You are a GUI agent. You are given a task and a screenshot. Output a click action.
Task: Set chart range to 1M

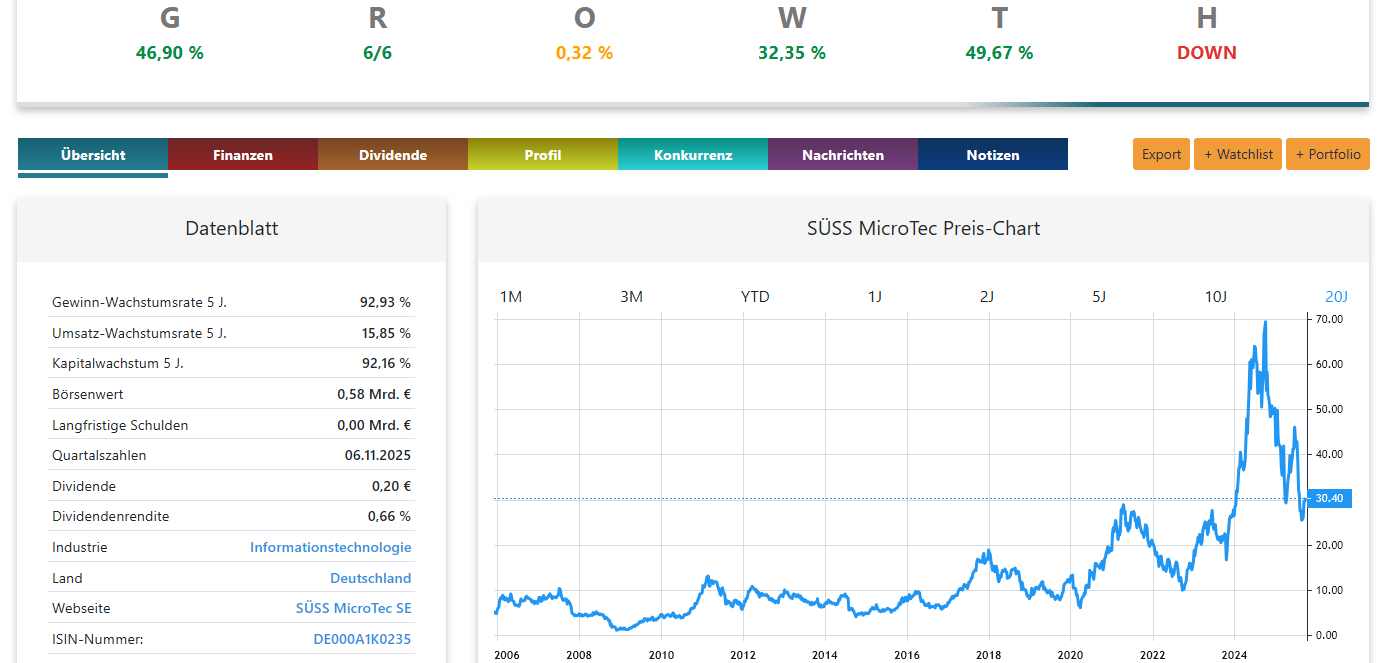[511, 297]
